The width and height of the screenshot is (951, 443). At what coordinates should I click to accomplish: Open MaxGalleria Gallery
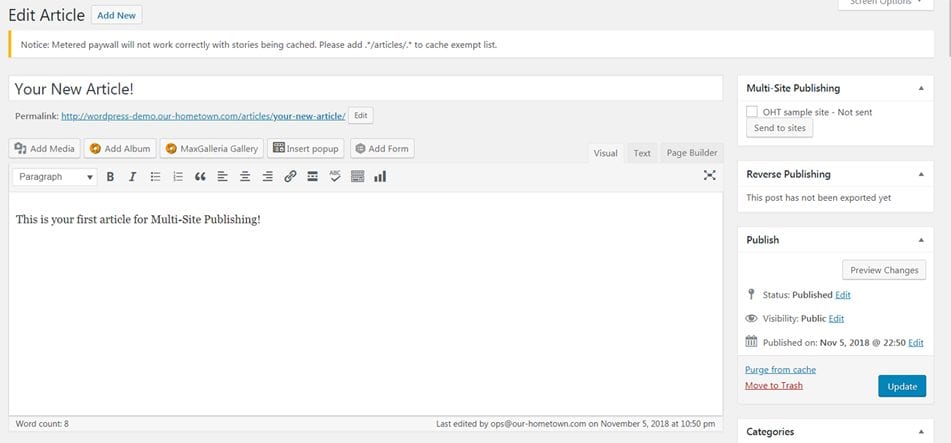(212, 149)
